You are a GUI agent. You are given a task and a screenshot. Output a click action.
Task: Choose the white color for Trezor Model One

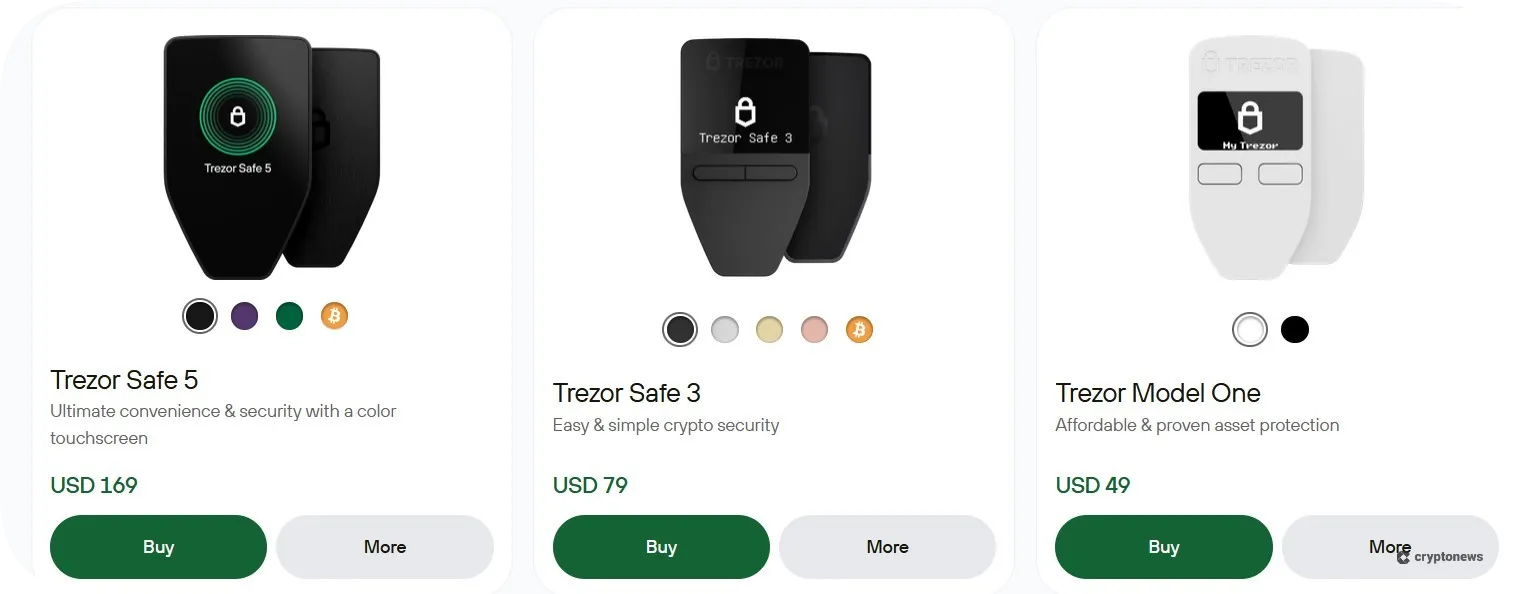[x=1250, y=329]
